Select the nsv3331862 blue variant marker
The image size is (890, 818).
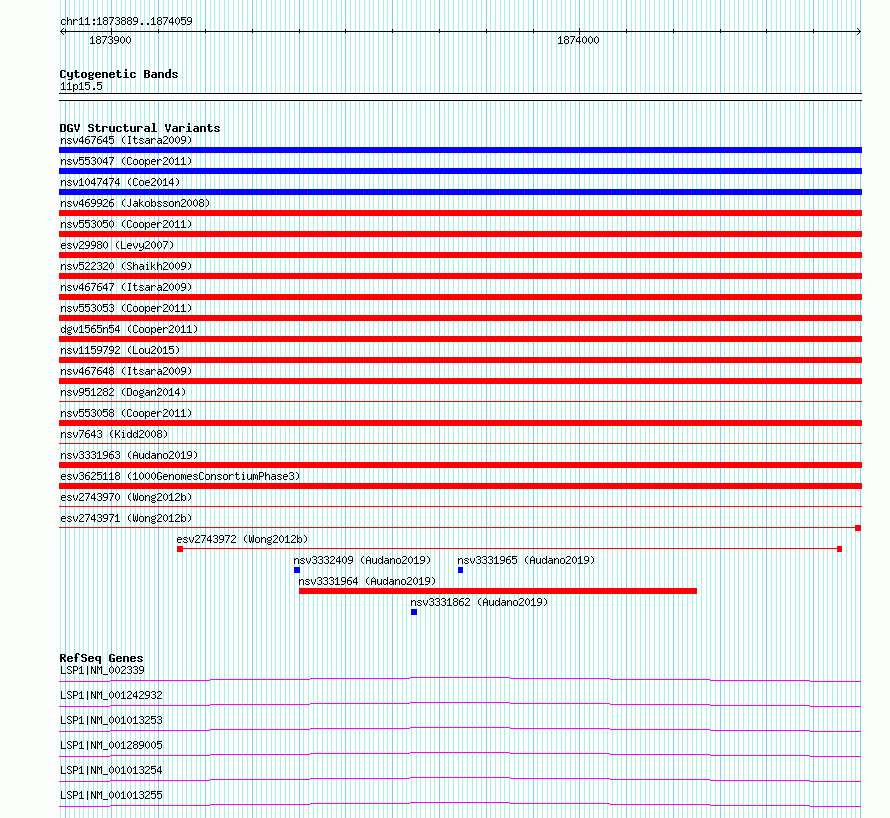click(x=414, y=612)
